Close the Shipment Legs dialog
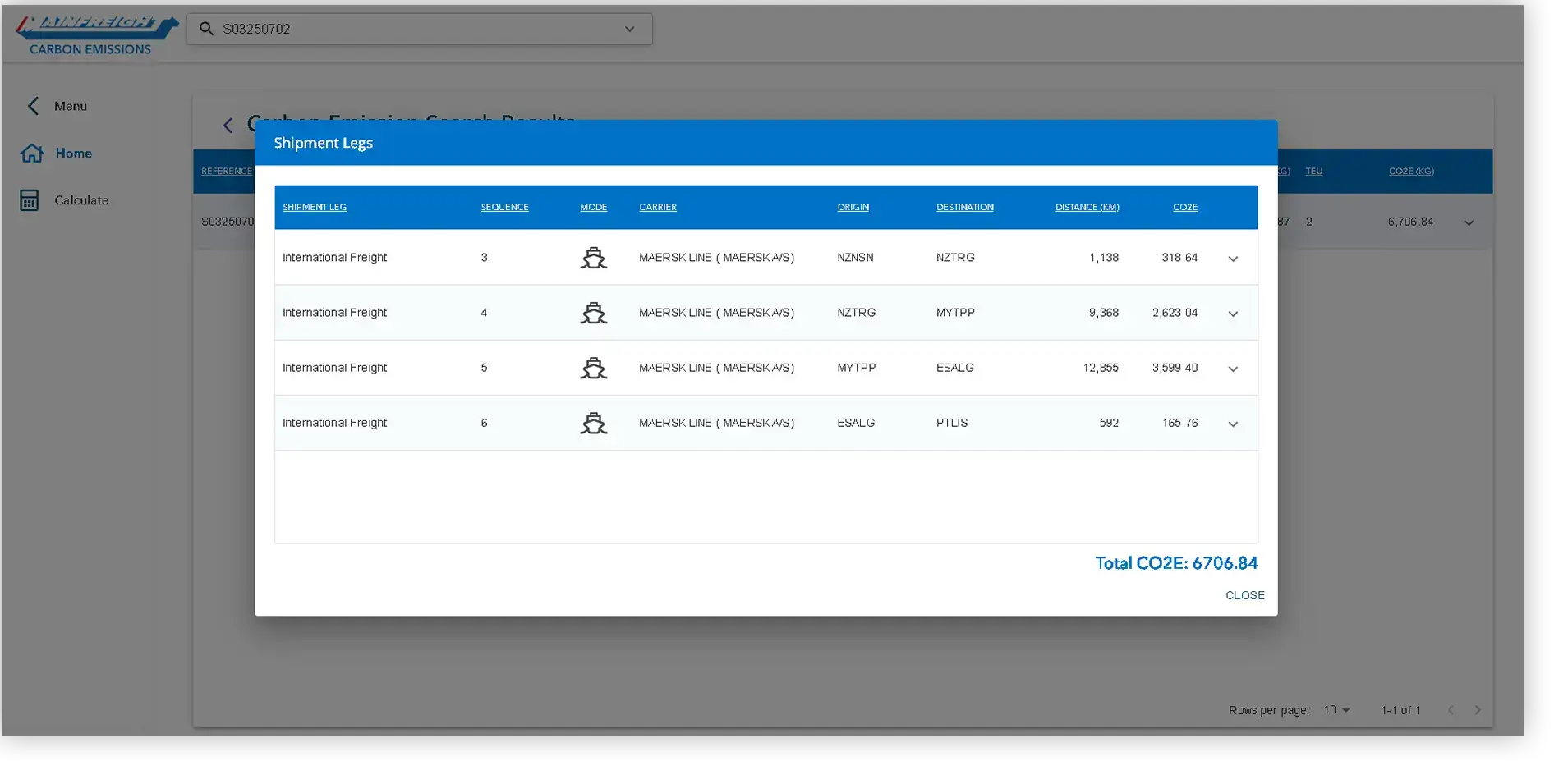1568x761 pixels. point(1244,595)
